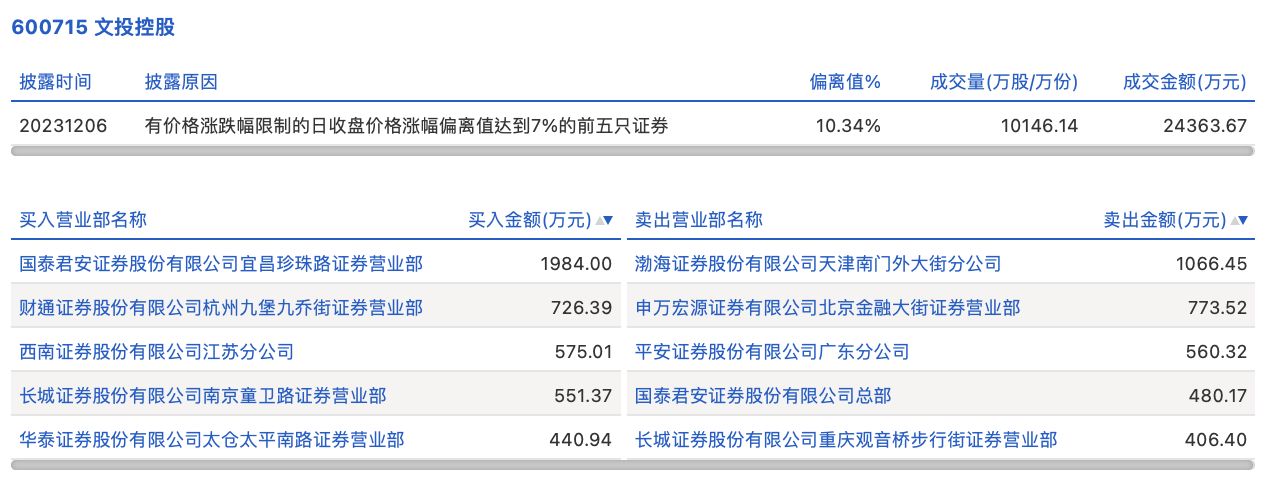
Task: Open 平安证券 广东分公司 link
Action: [x=773, y=352]
